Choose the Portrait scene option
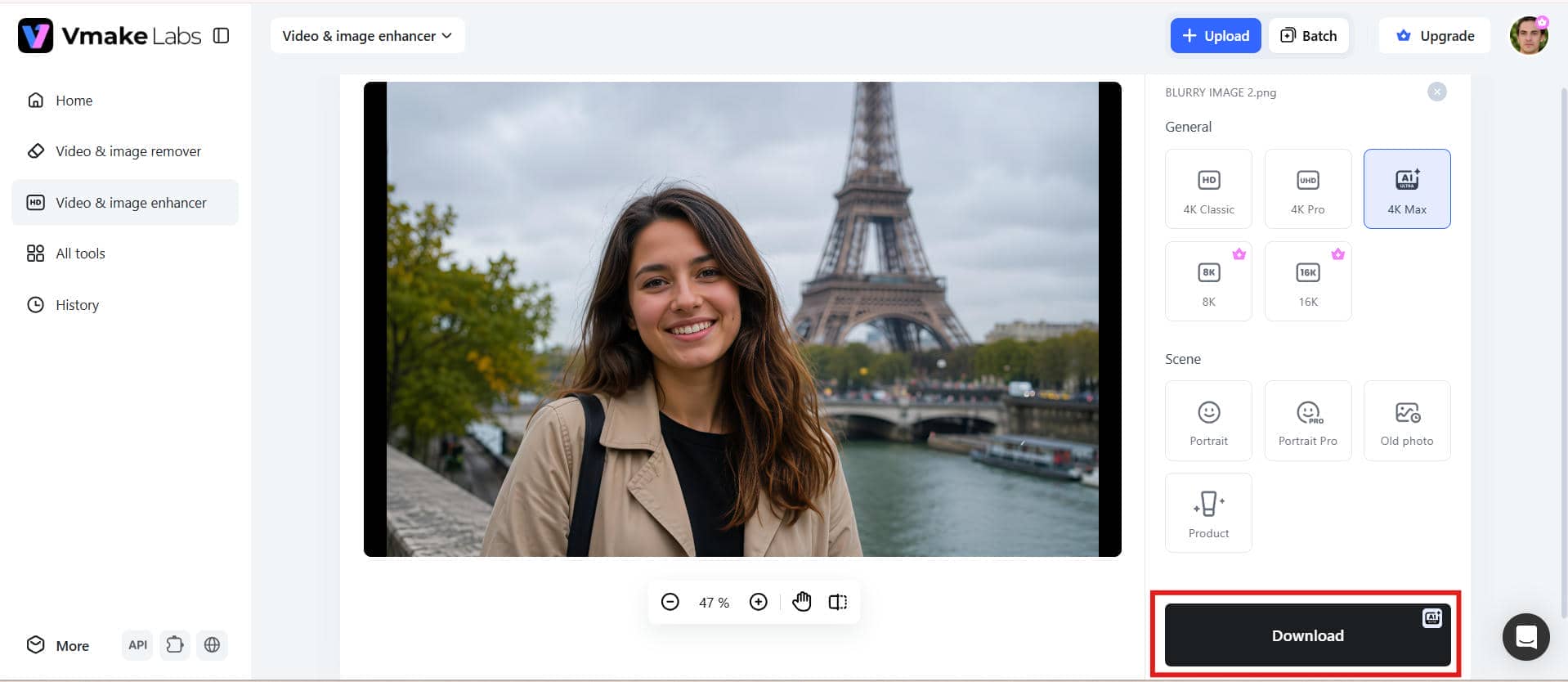Image resolution: width=1568 pixels, height=682 pixels. click(x=1208, y=420)
